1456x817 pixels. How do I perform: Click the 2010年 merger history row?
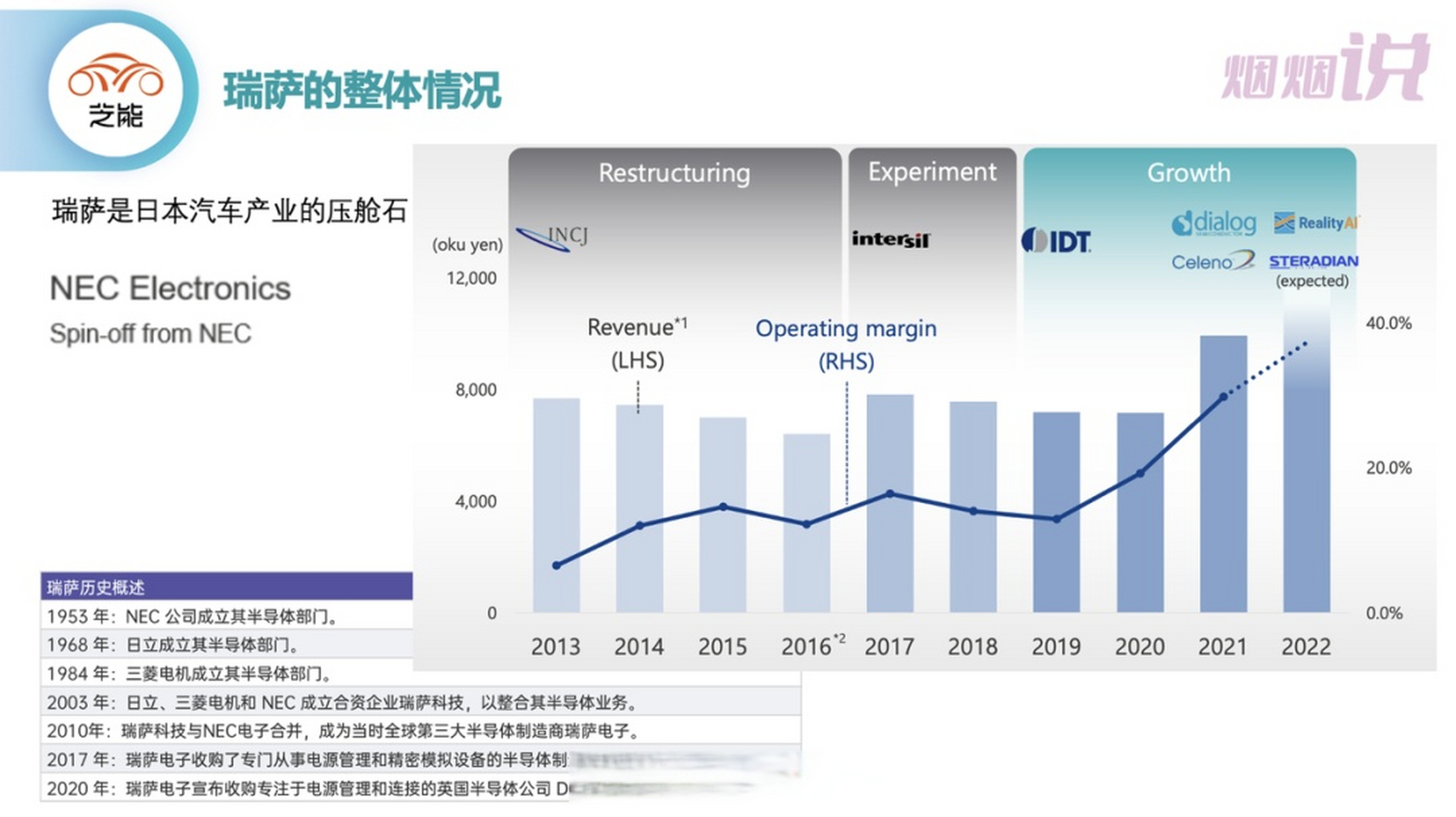point(421,731)
